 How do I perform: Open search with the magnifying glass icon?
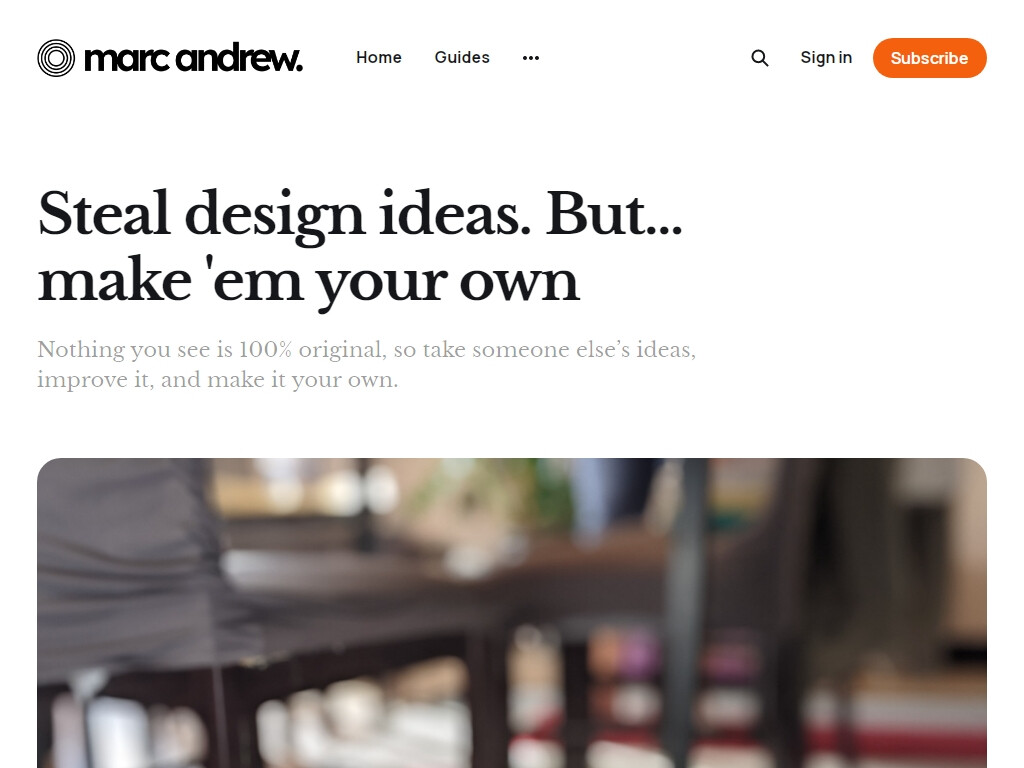click(760, 58)
